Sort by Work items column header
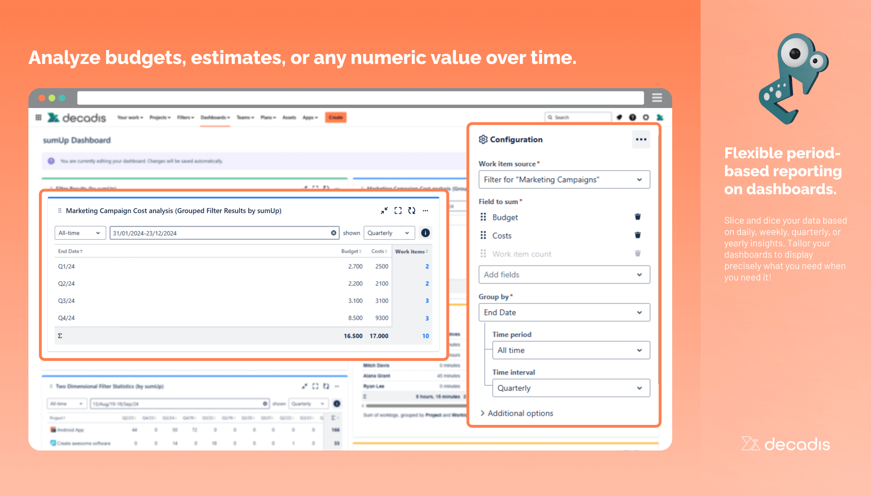 pos(412,252)
